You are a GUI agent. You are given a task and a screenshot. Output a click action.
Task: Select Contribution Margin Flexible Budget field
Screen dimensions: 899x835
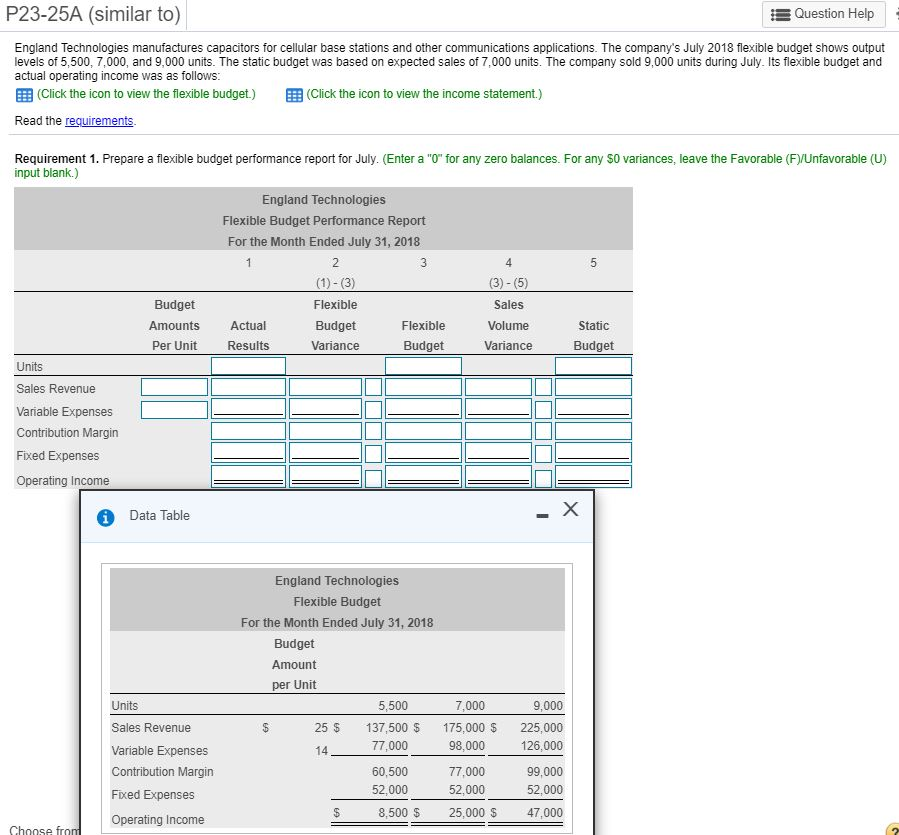point(423,431)
